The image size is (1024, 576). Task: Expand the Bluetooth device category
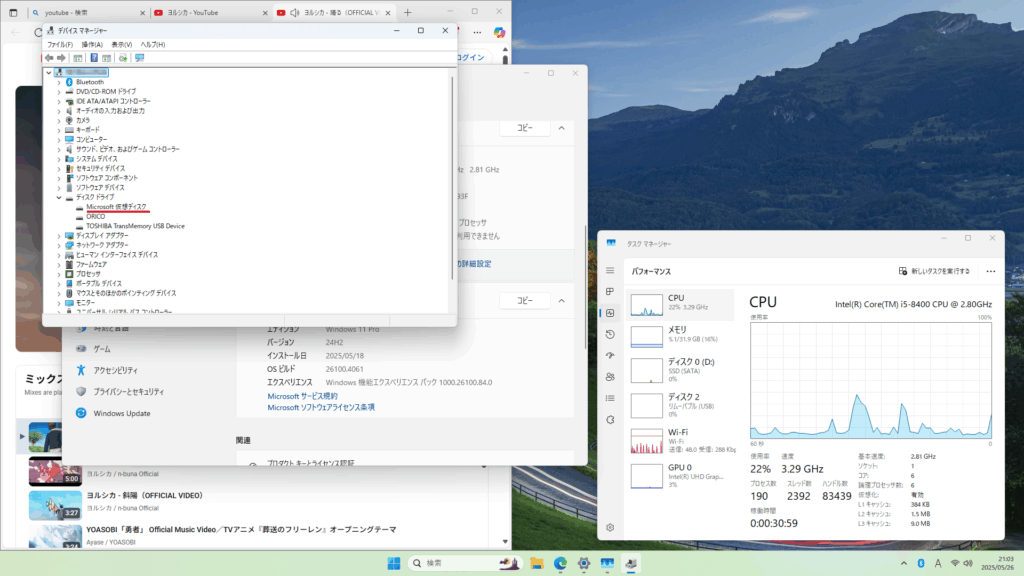tap(59, 82)
